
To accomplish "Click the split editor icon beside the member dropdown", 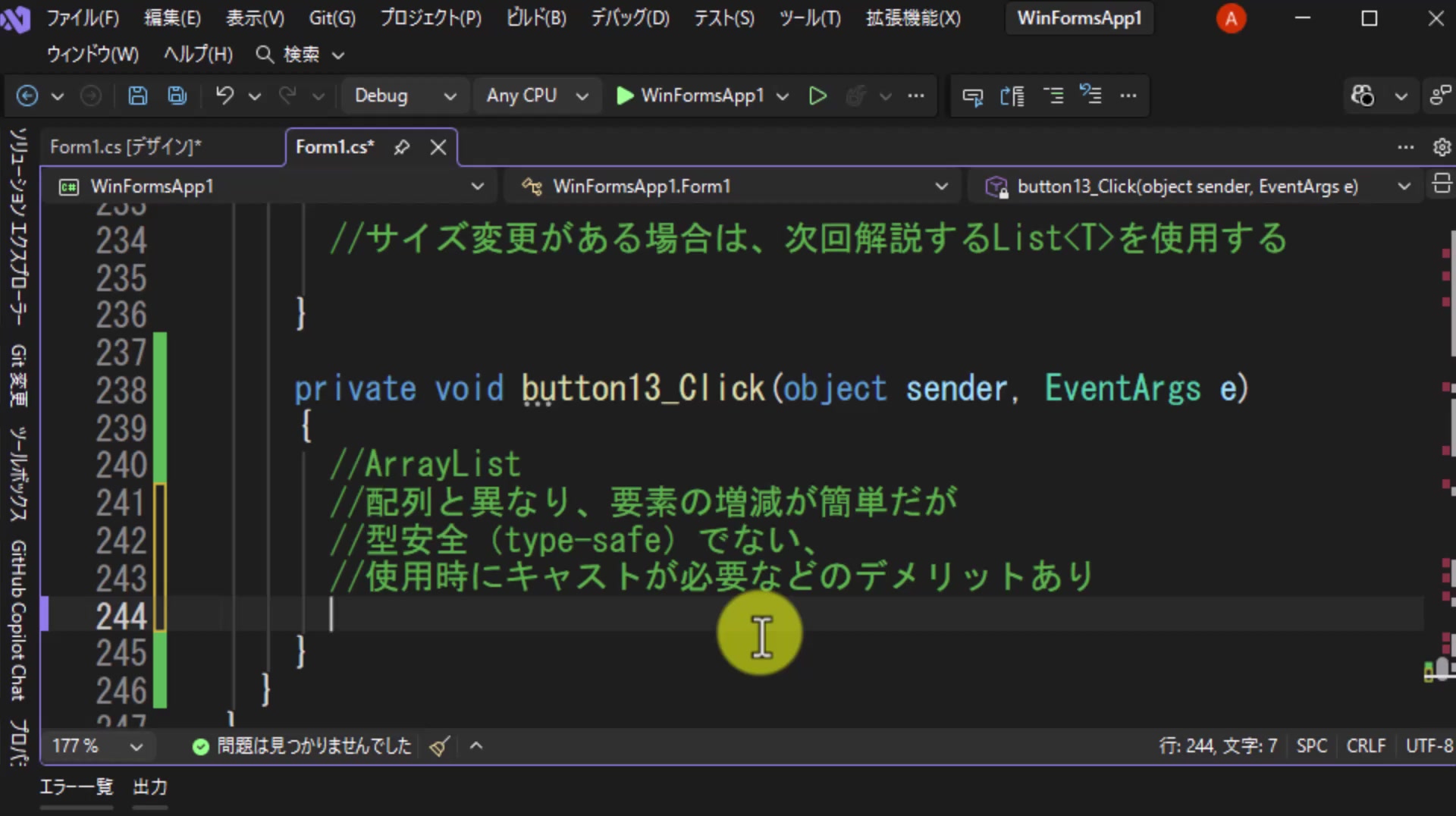I will pyautogui.click(x=1442, y=184).
